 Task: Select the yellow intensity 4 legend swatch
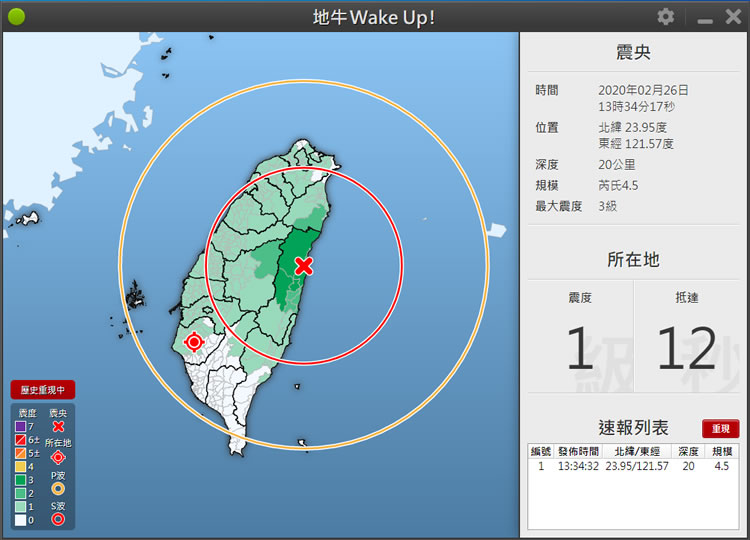coord(20,466)
